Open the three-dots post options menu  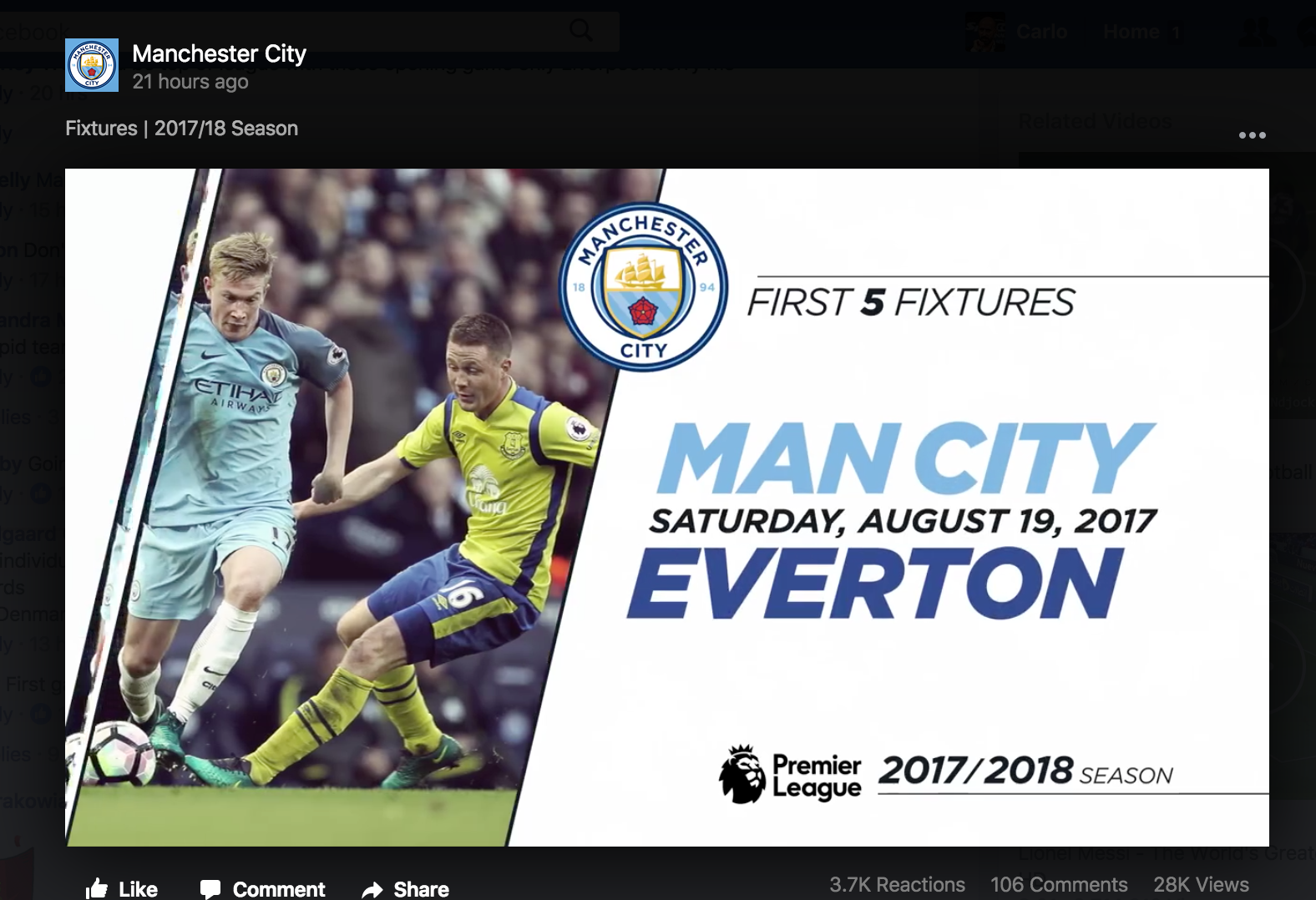click(x=1252, y=135)
